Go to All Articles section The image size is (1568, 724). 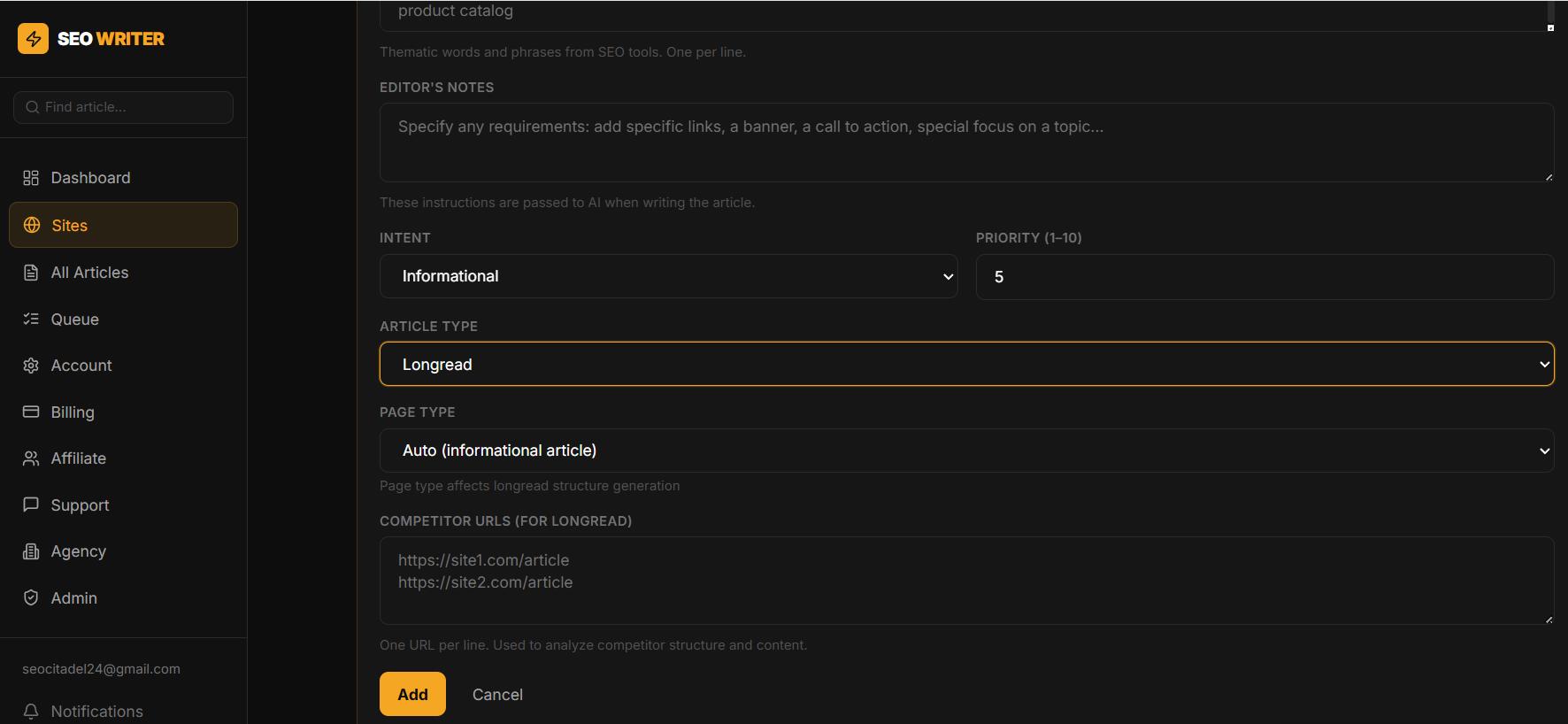(x=123, y=273)
